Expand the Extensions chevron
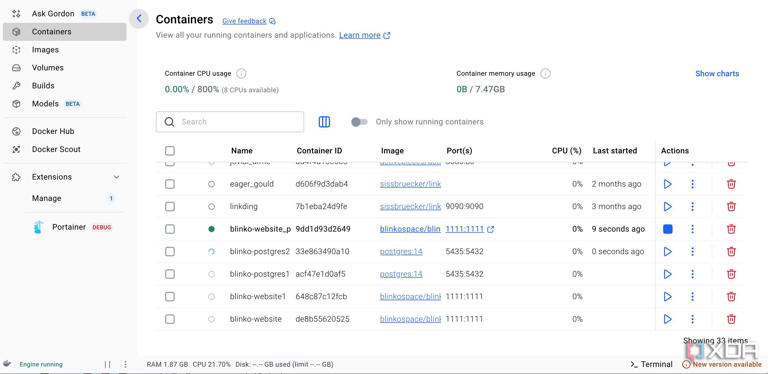Screen dimensions: 768x374 click(x=116, y=177)
